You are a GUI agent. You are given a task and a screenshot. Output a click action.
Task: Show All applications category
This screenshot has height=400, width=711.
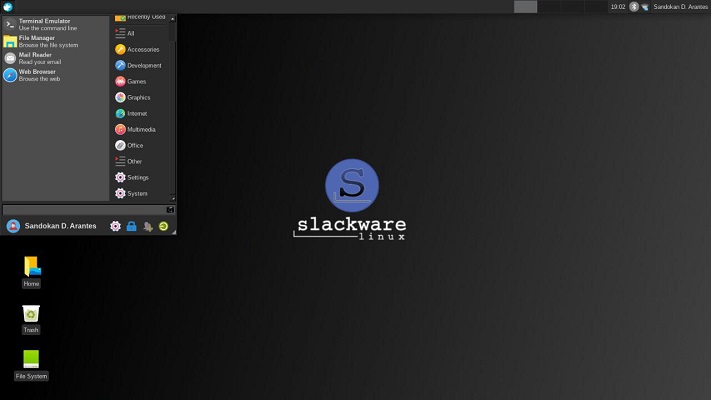point(141,33)
